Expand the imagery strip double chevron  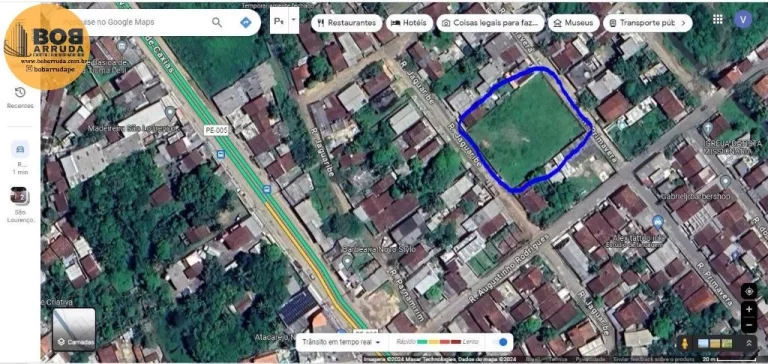[748, 343]
